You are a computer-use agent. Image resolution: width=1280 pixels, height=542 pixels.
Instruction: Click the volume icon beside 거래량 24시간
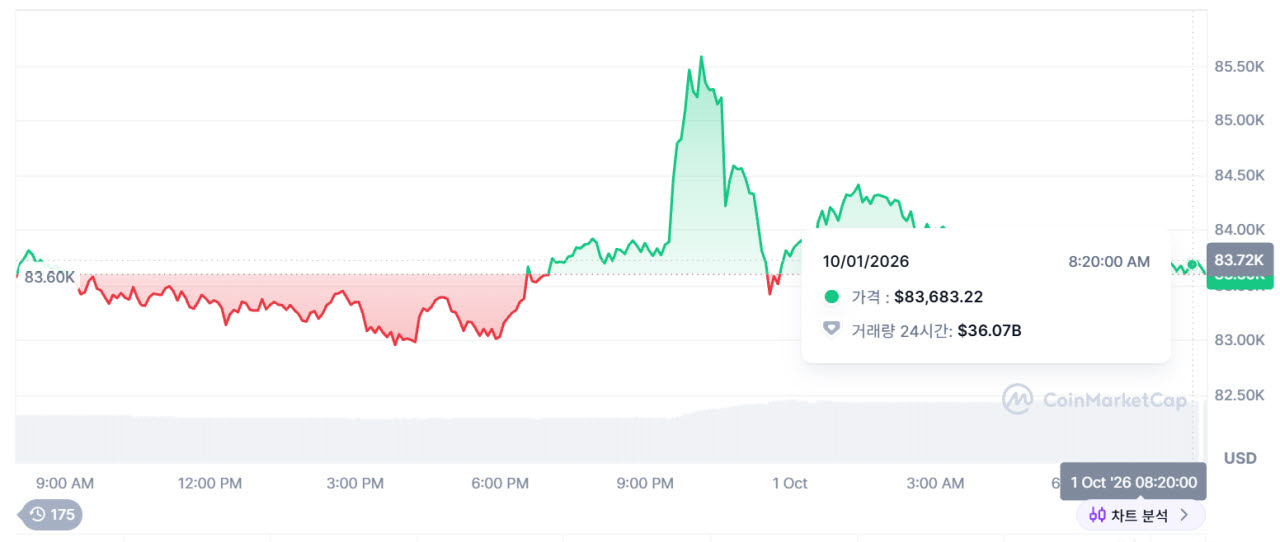click(x=831, y=329)
